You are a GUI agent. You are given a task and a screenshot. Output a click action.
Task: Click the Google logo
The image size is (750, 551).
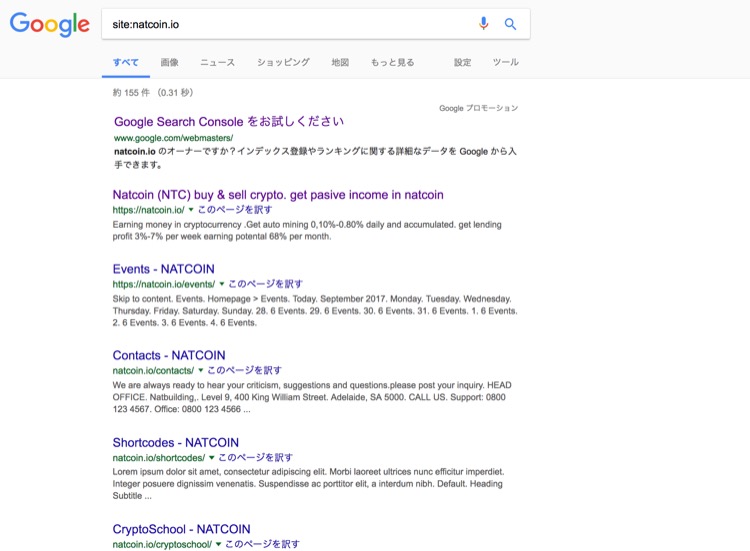(50, 24)
